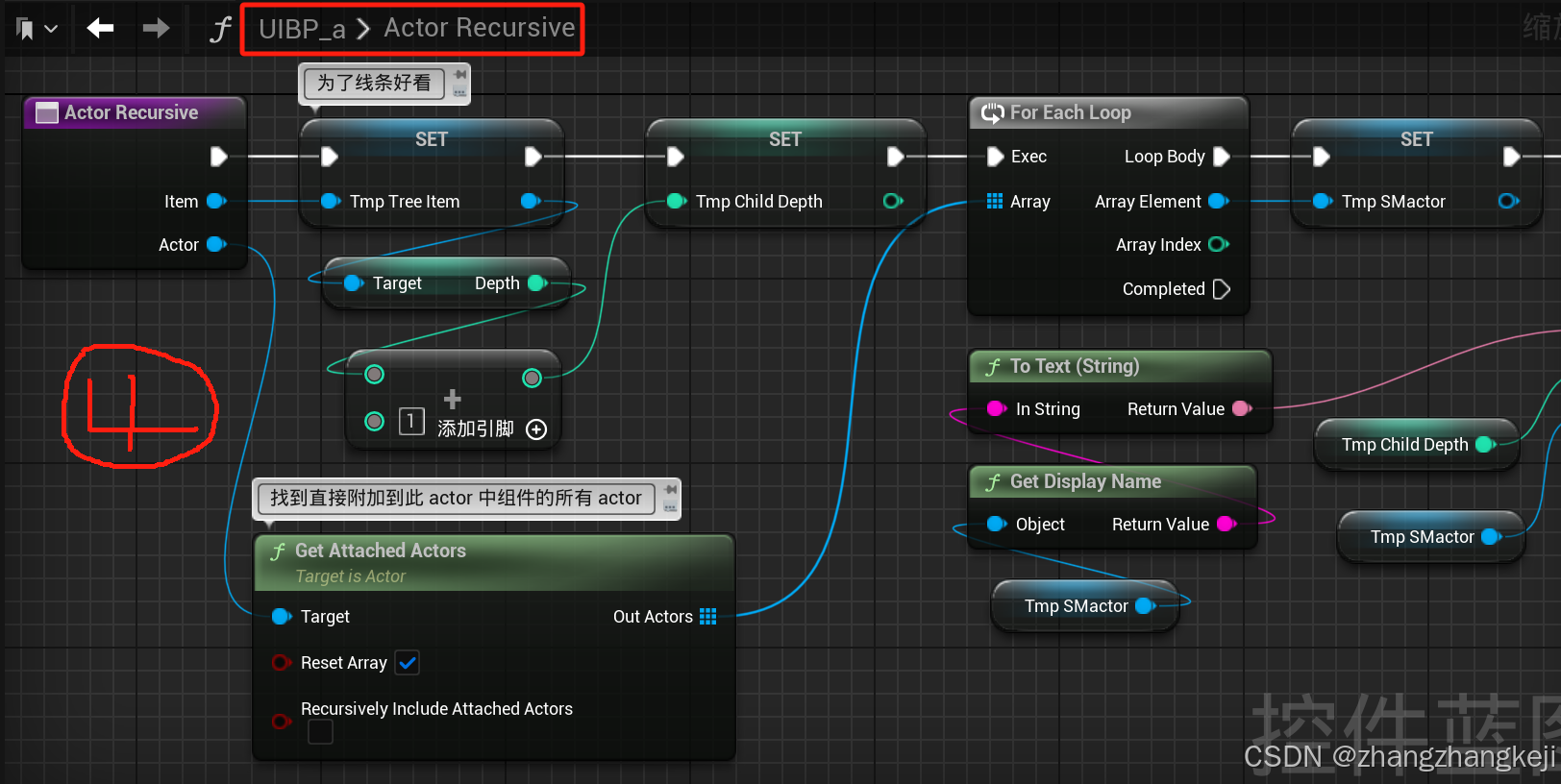Viewport: 1561px width, 784px height.
Task: Click the In String pin on To Text
Action: click(x=997, y=408)
